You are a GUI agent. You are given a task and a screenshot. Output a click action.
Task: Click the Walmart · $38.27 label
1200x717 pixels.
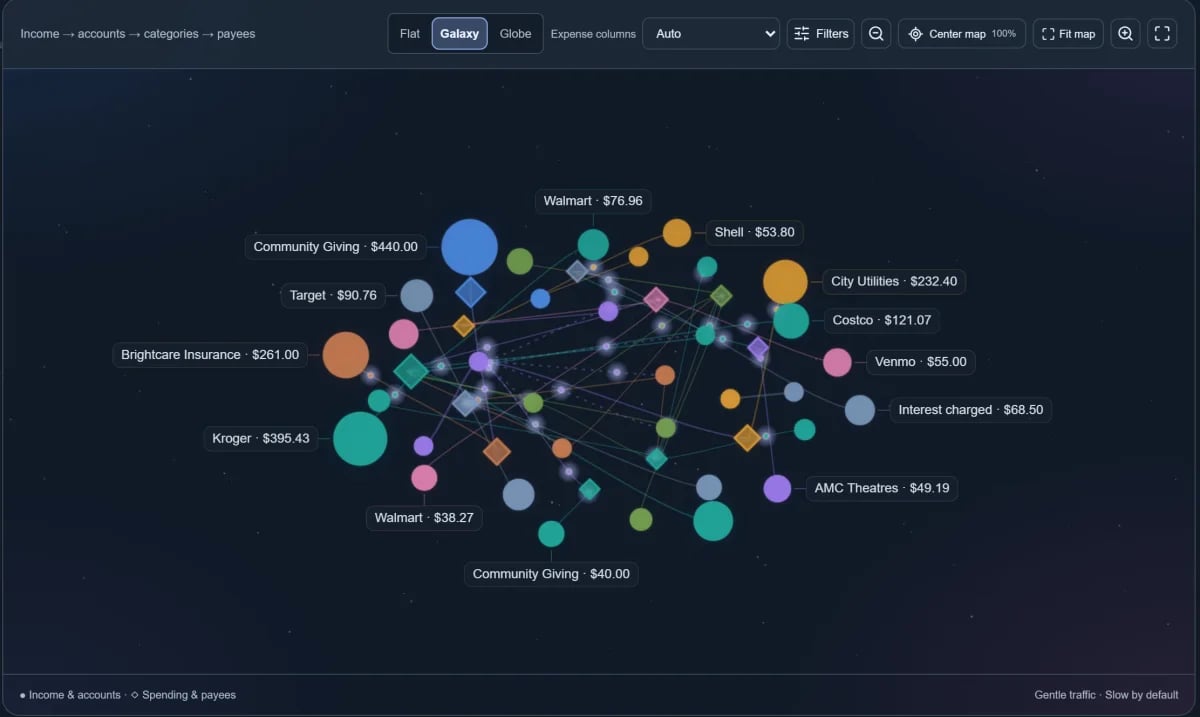[424, 518]
